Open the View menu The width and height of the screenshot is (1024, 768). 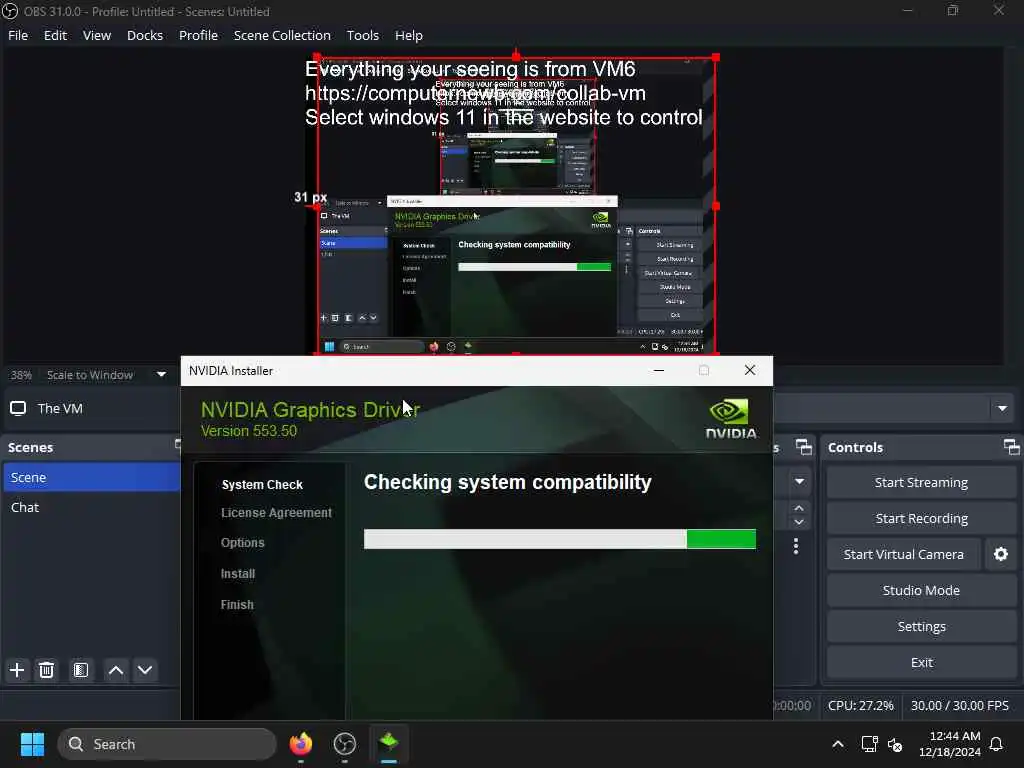tap(97, 35)
